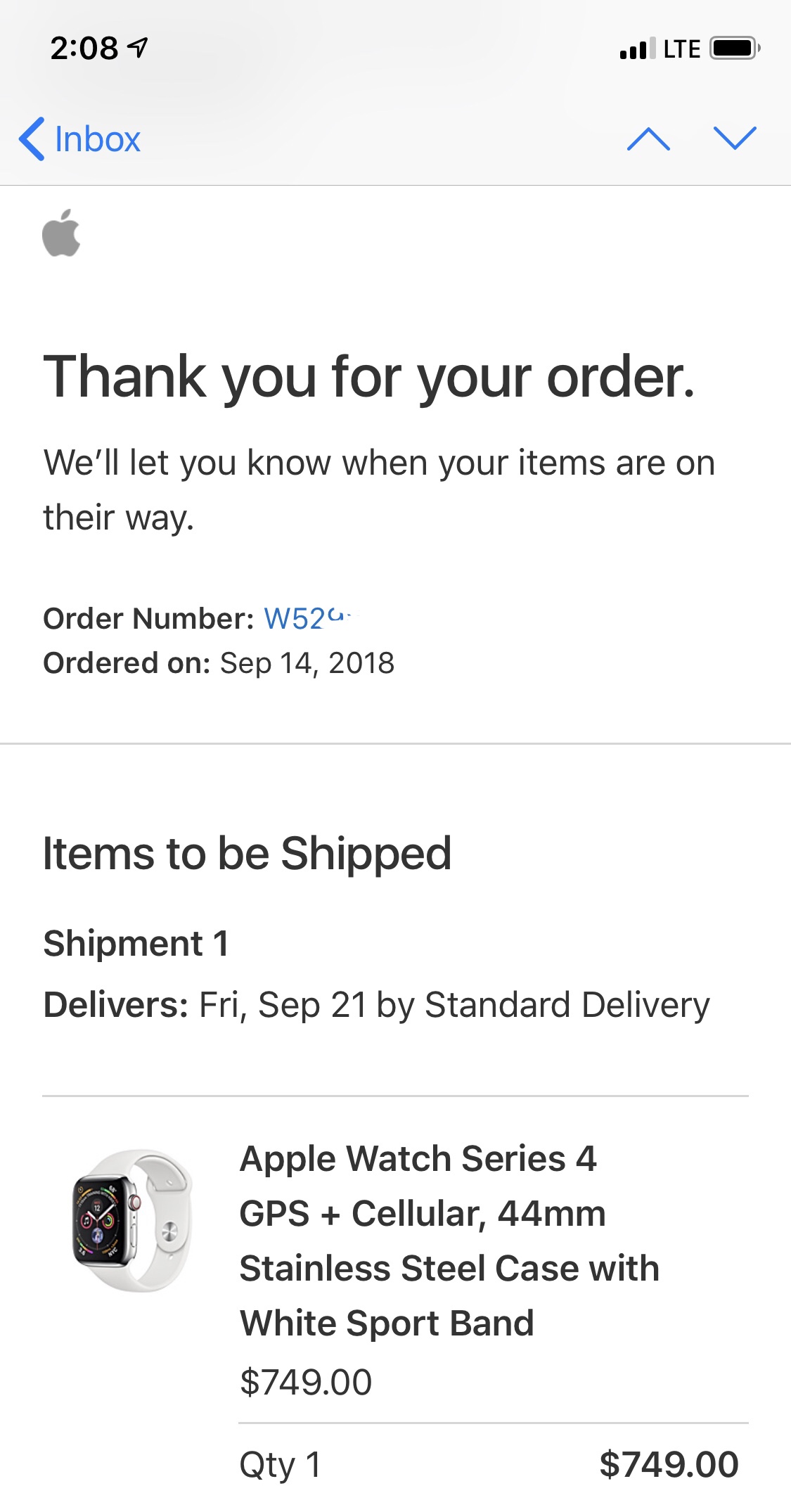Tap the Apple logo

point(61,233)
